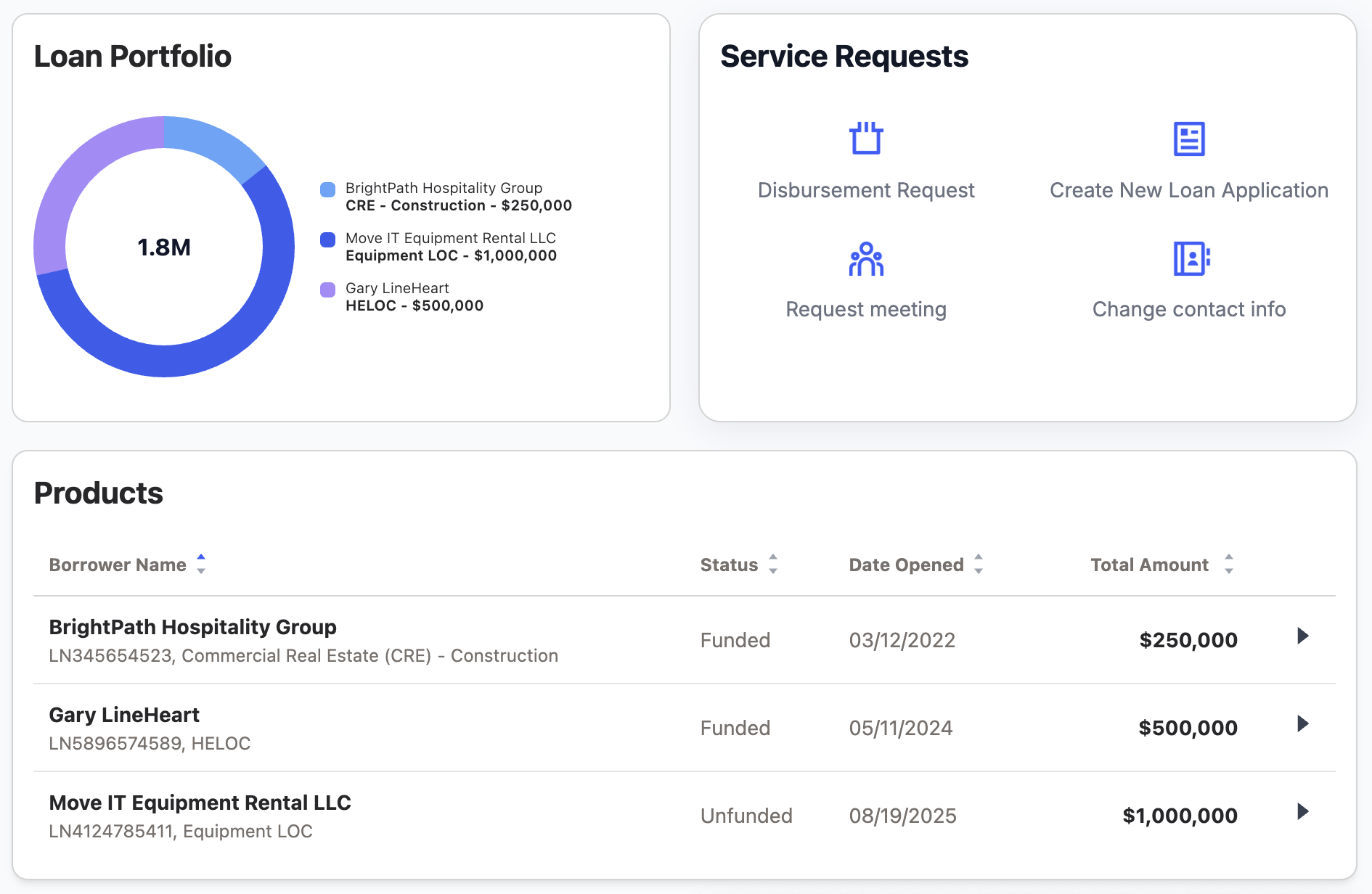Screen dimensions: 1372x894
Task: Select the Total Amount column header
Action: (x=1149, y=565)
